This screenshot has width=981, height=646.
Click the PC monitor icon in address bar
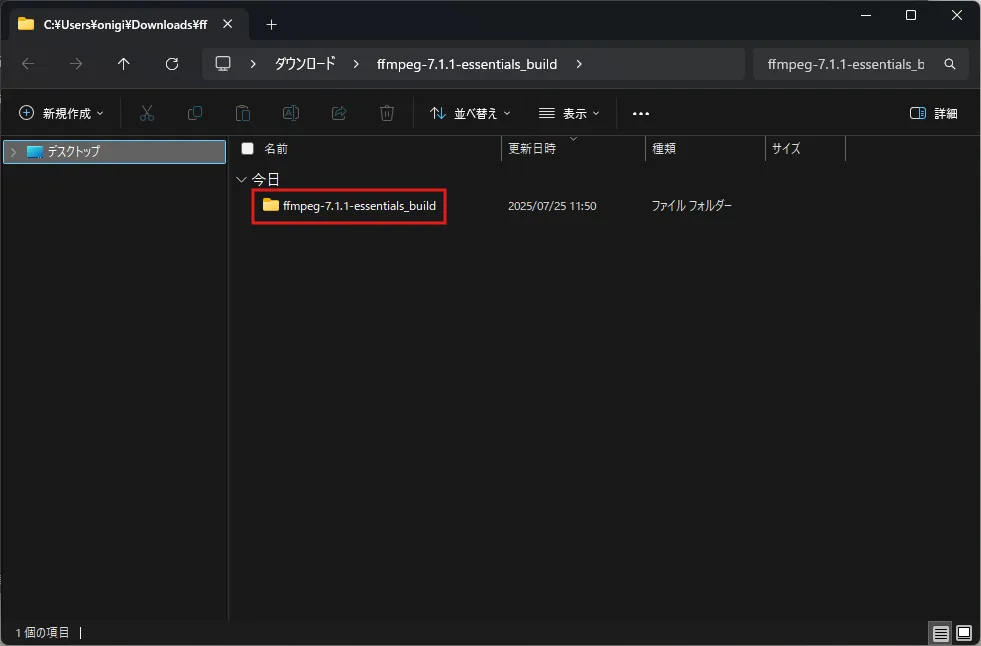click(223, 64)
